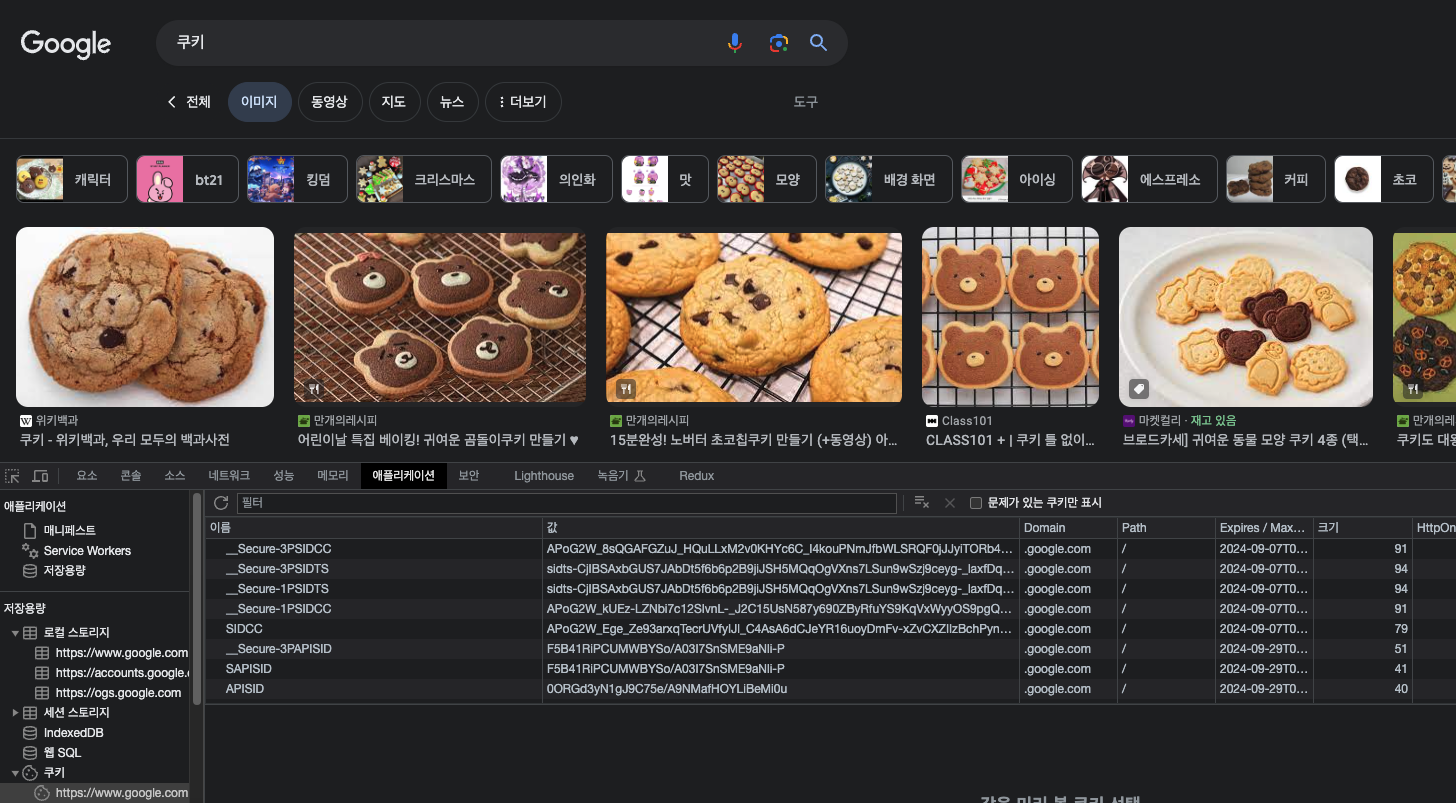This screenshot has width=1456, height=803.
Task: Open the 보안 DevTools tab
Action: [469, 476]
